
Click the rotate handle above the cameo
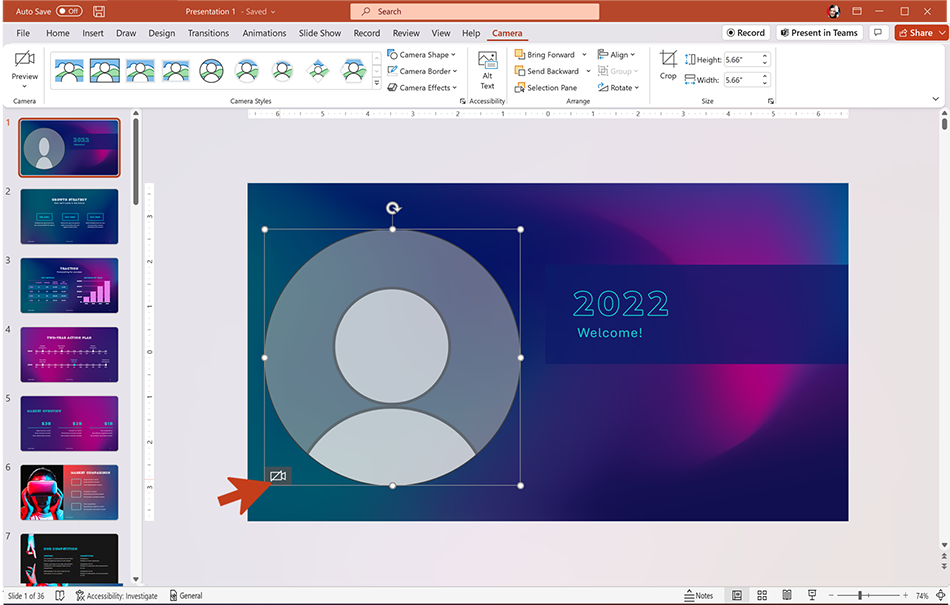coord(393,209)
